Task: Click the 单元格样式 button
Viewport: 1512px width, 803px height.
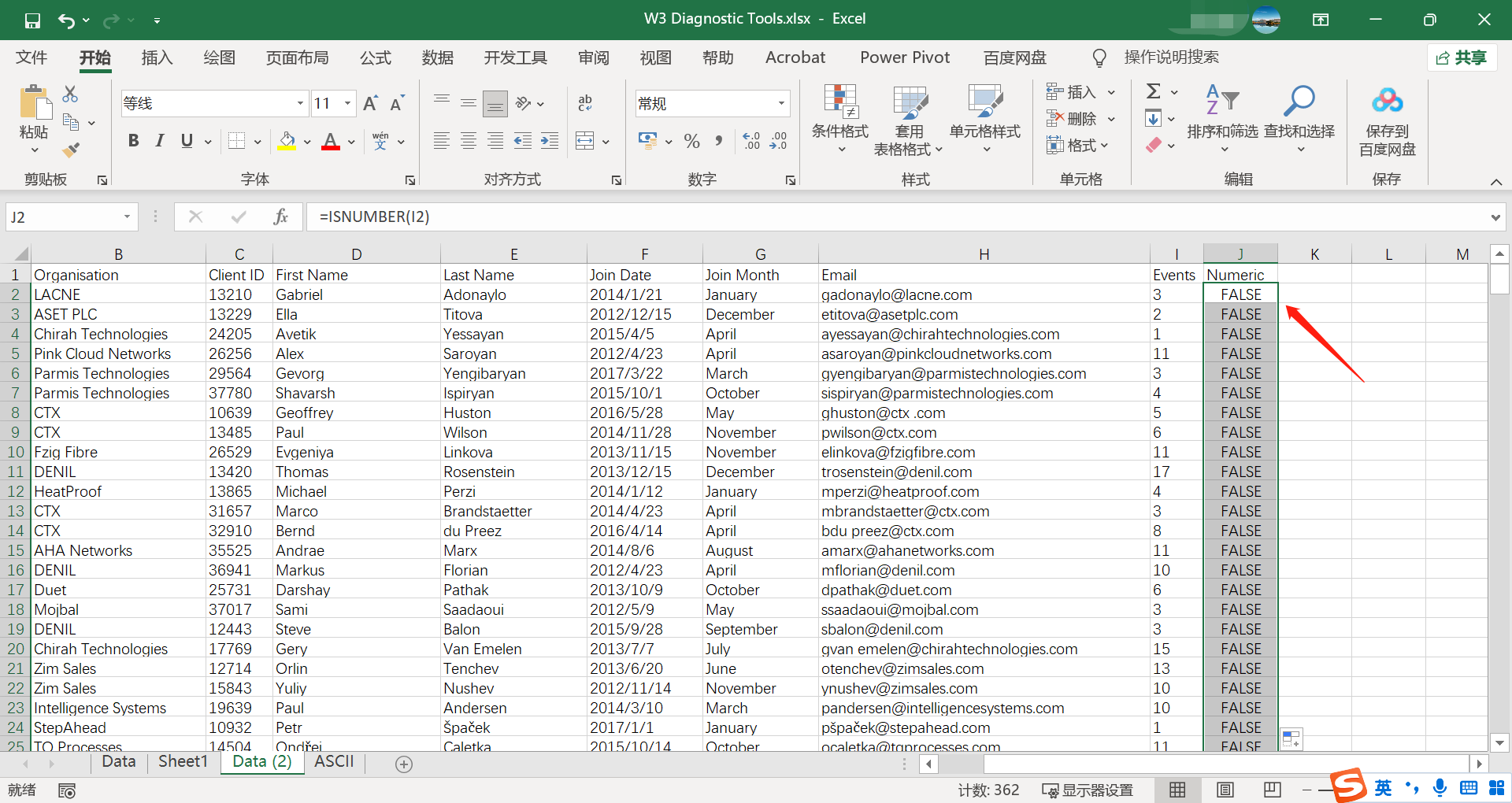Action: [x=985, y=118]
